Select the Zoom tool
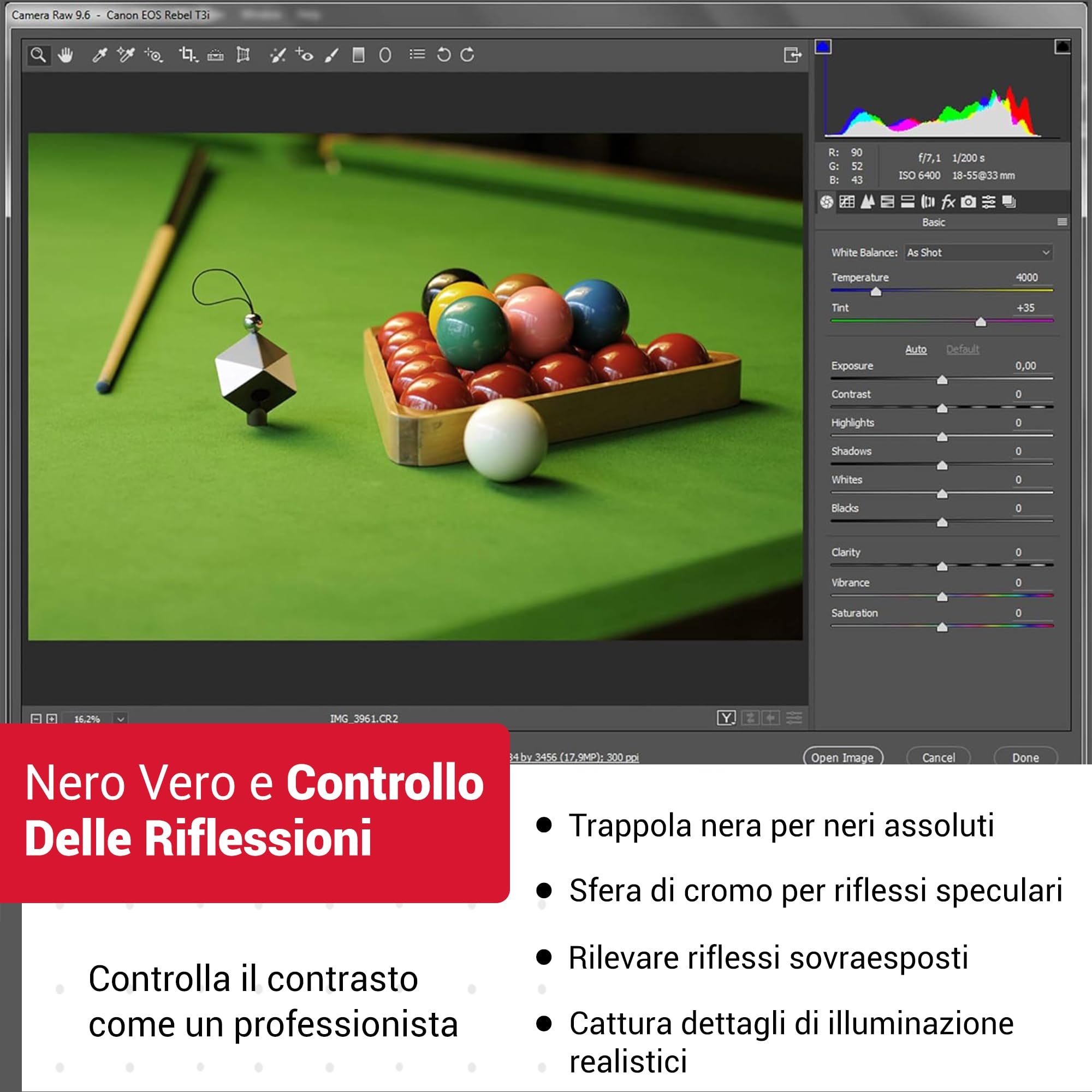The image size is (1092, 1092). coord(38,55)
